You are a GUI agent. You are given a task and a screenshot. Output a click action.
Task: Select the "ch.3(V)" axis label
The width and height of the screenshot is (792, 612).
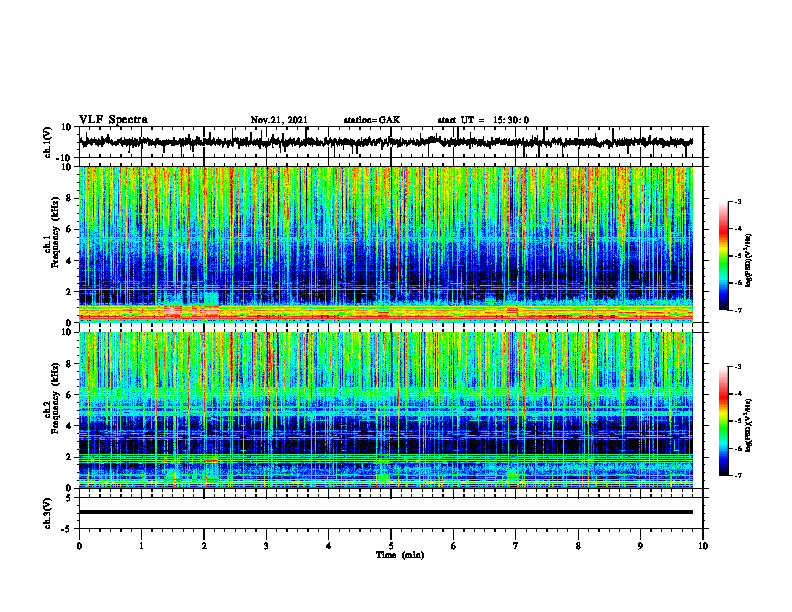48,513
